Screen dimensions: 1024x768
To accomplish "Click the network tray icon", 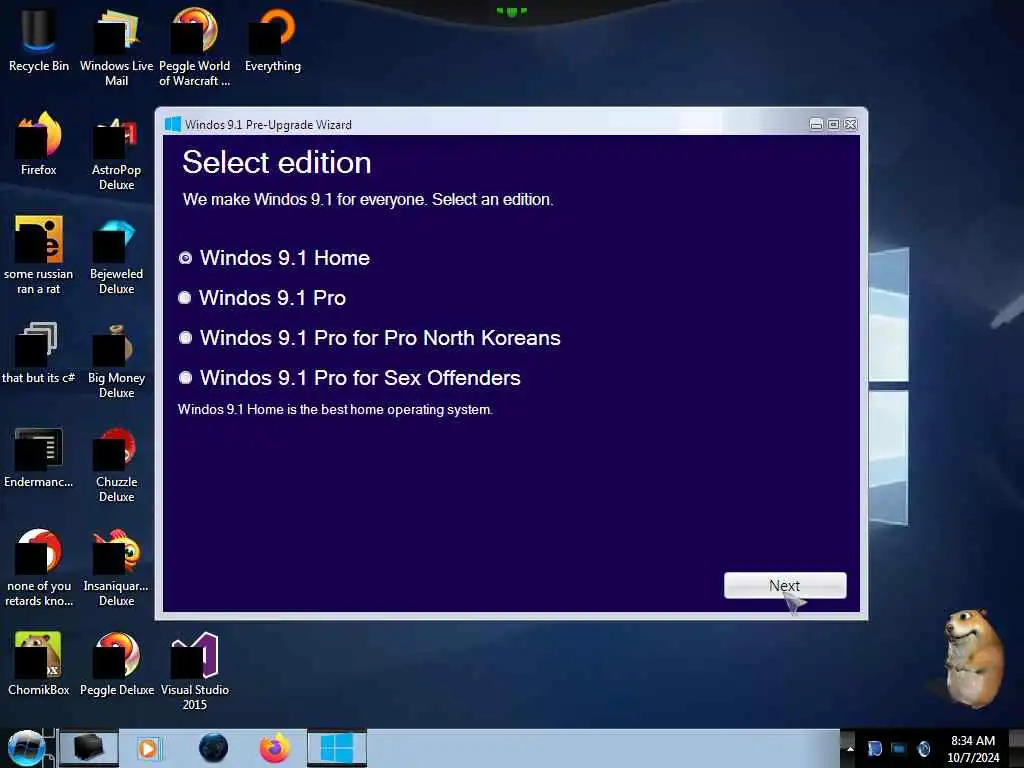I will coord(899,748).
